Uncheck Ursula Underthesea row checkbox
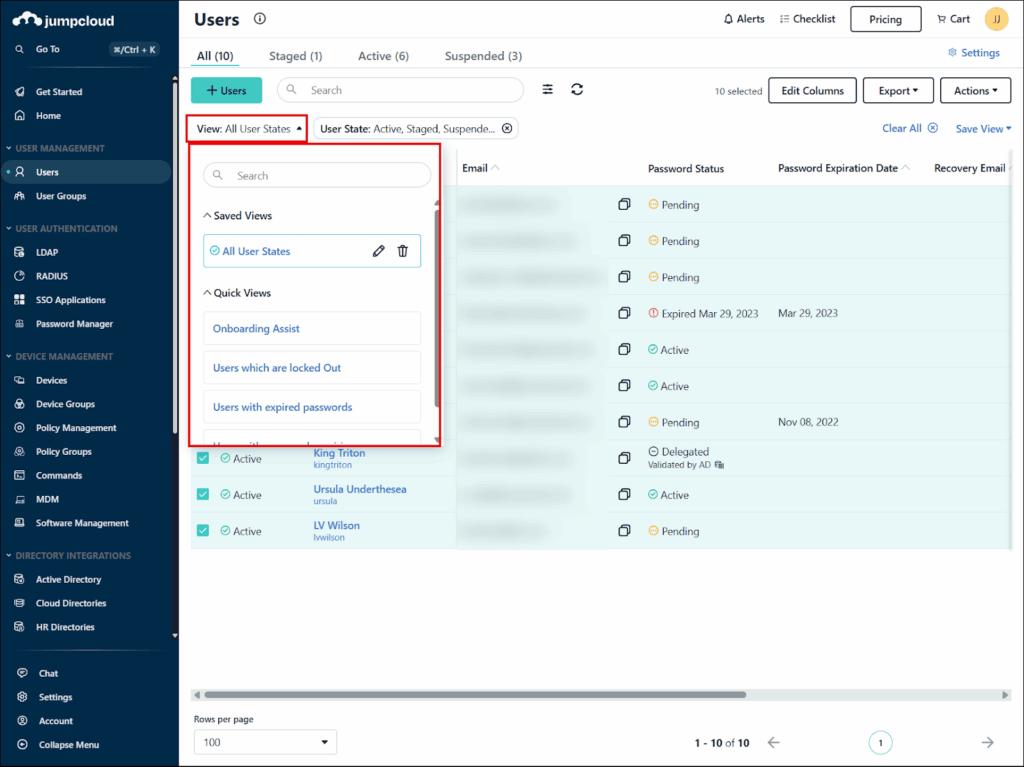The image size is (1024, 767). 203,494
